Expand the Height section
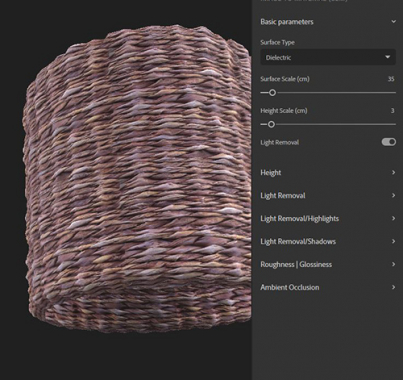The width and height of the screenshot is (403, 380). (x=394, y=172)
